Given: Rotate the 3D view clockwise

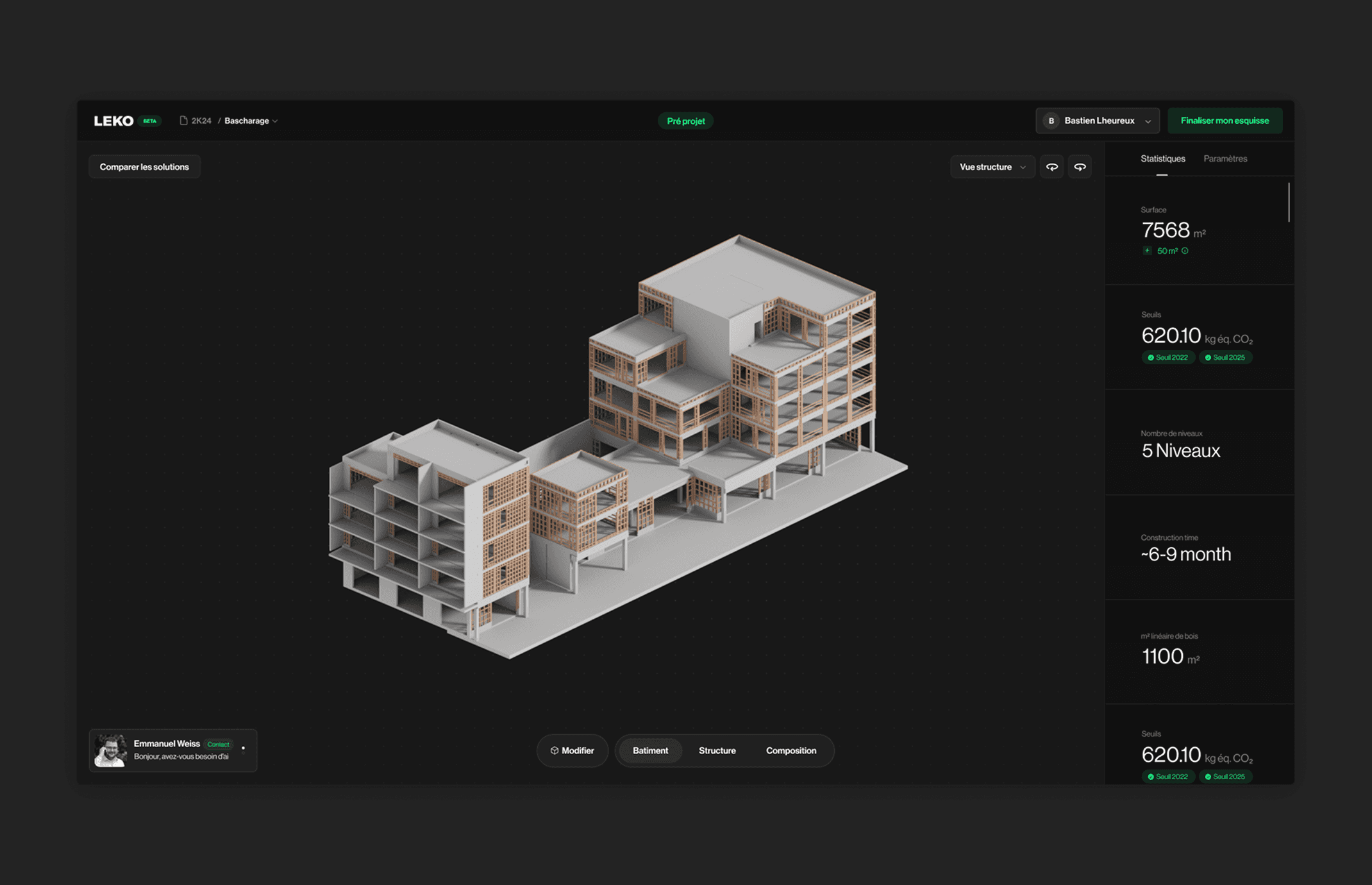Looking at the screenshot, I should (x=1080, y=167).
